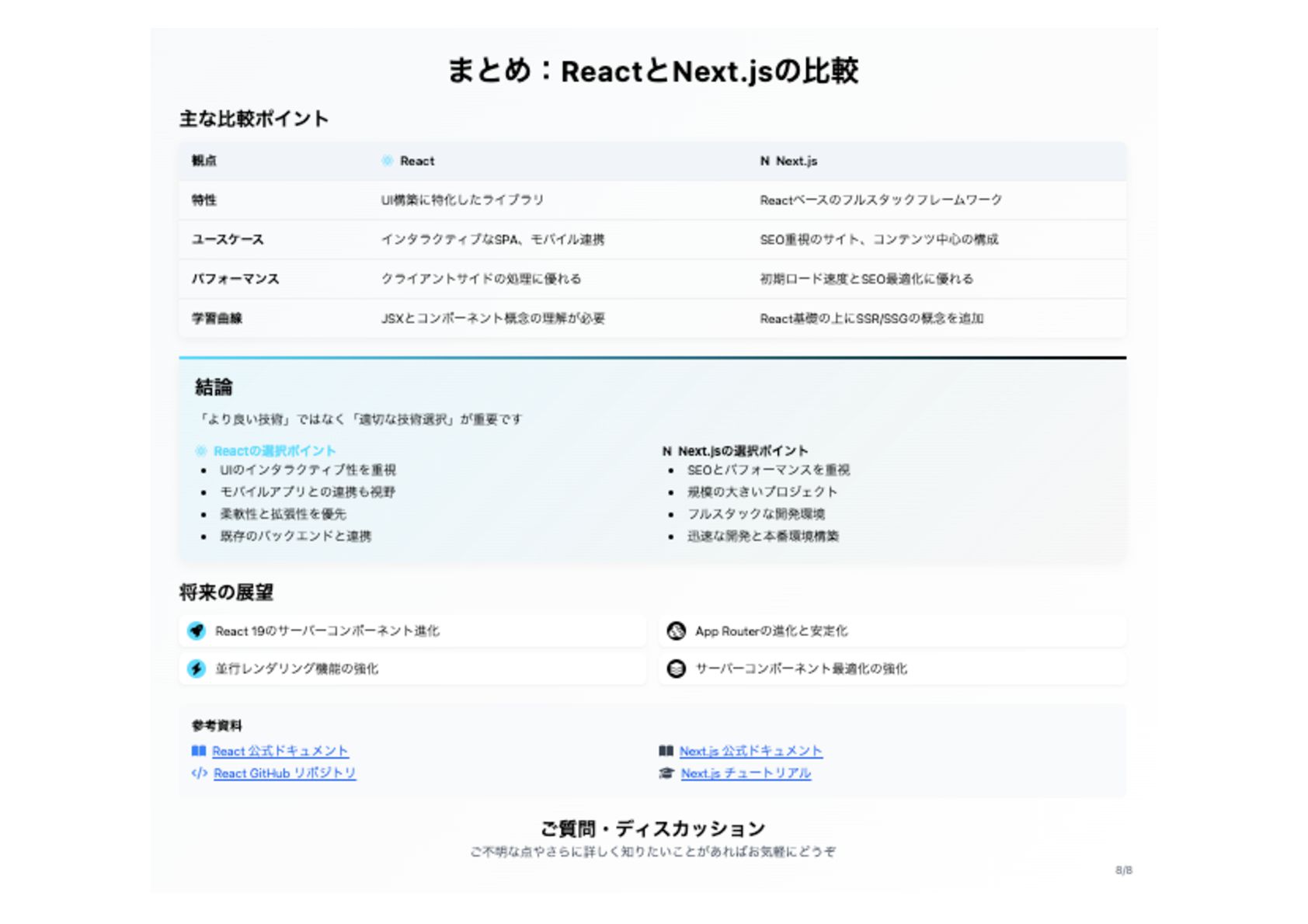Click cell SEO重視のサイト、コンテンツ中心の構成
1308x924 pixels.
[x=879, y=240]
